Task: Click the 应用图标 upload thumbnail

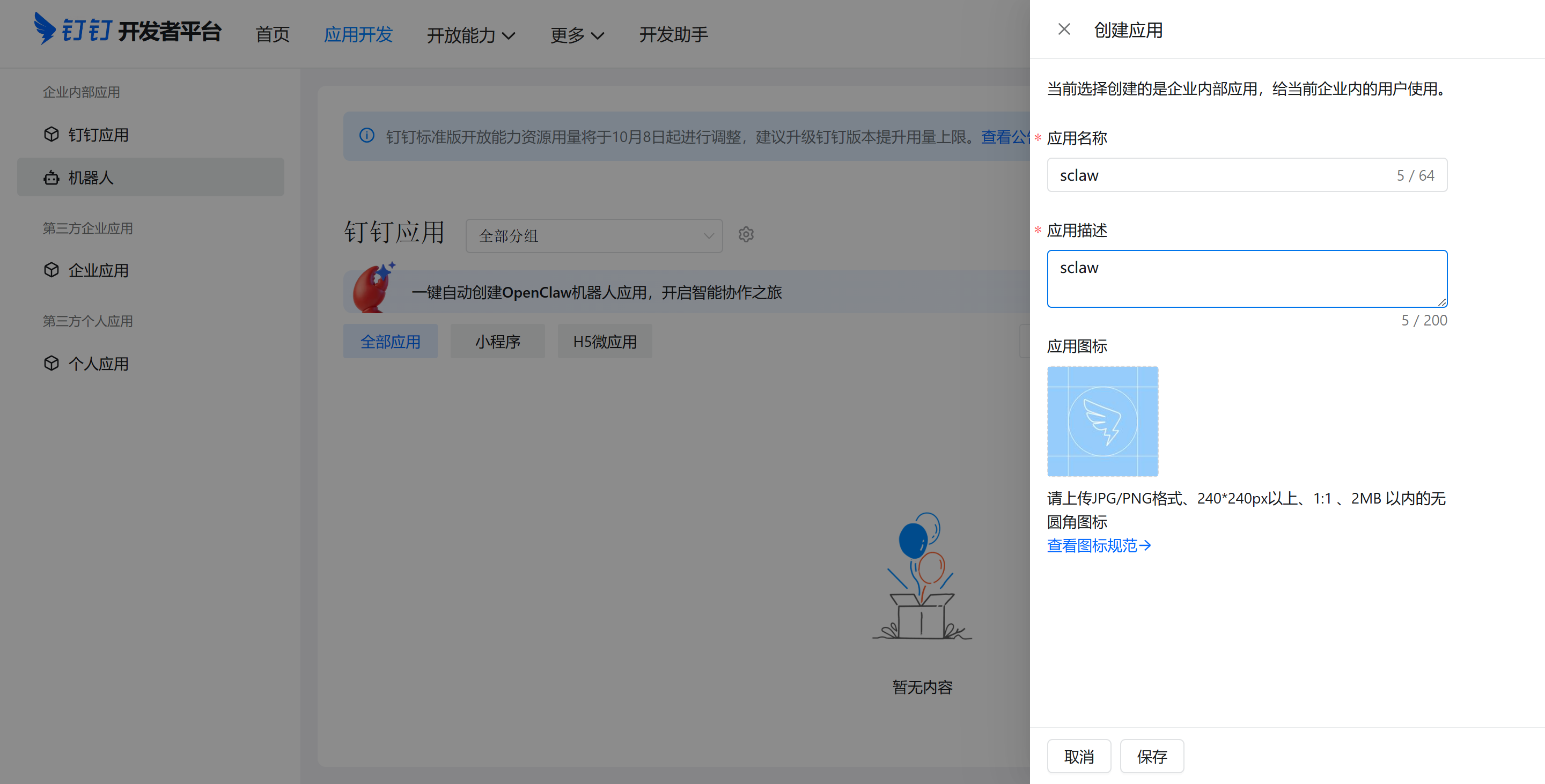Action: tap(1102, 421)
